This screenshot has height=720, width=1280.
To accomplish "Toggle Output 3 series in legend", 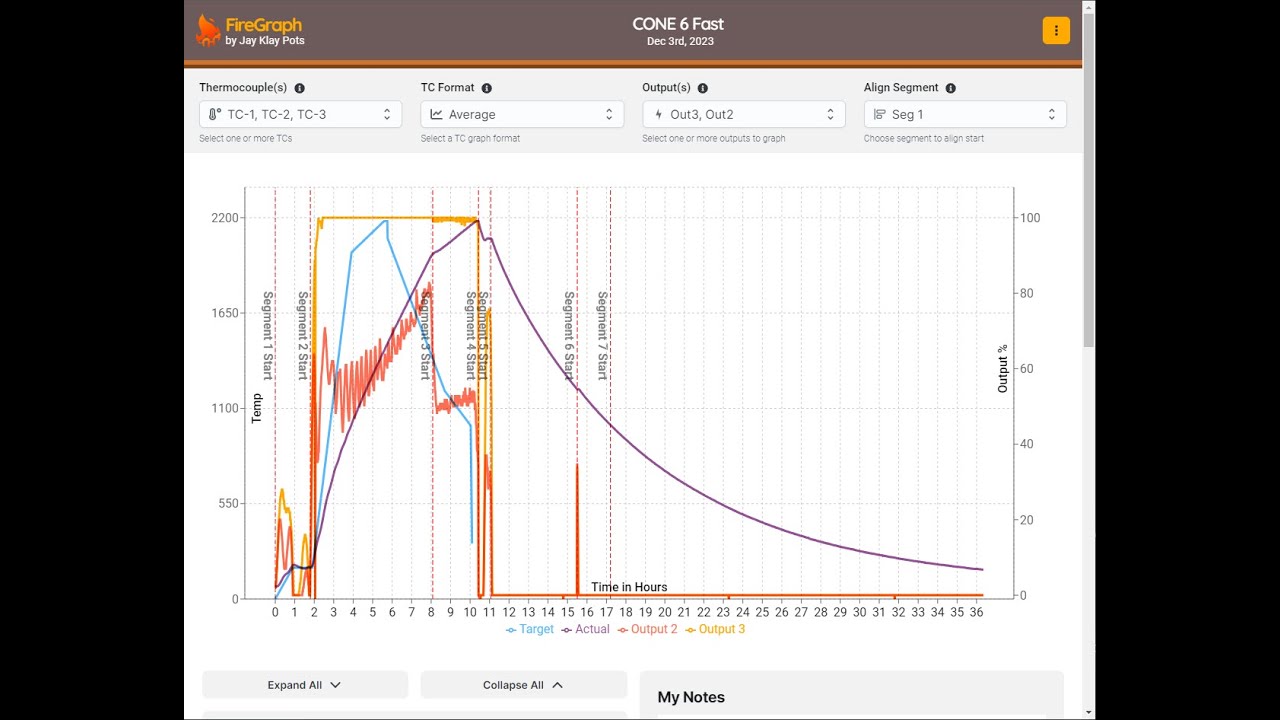I will coord(715,629).
